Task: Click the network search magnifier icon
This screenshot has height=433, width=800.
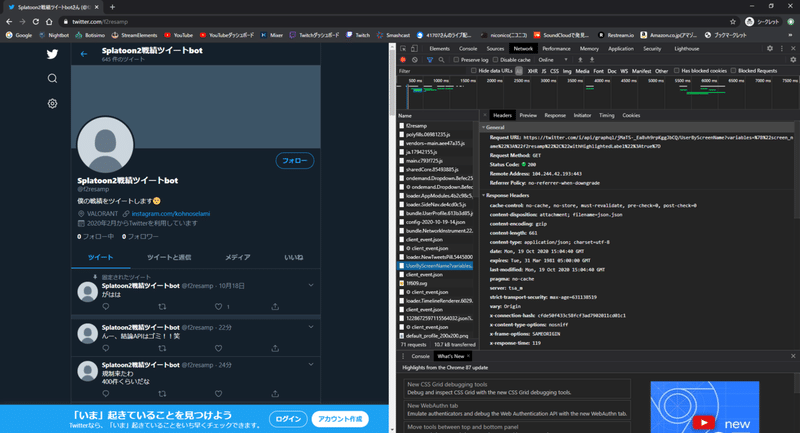Action: [441, 60]
